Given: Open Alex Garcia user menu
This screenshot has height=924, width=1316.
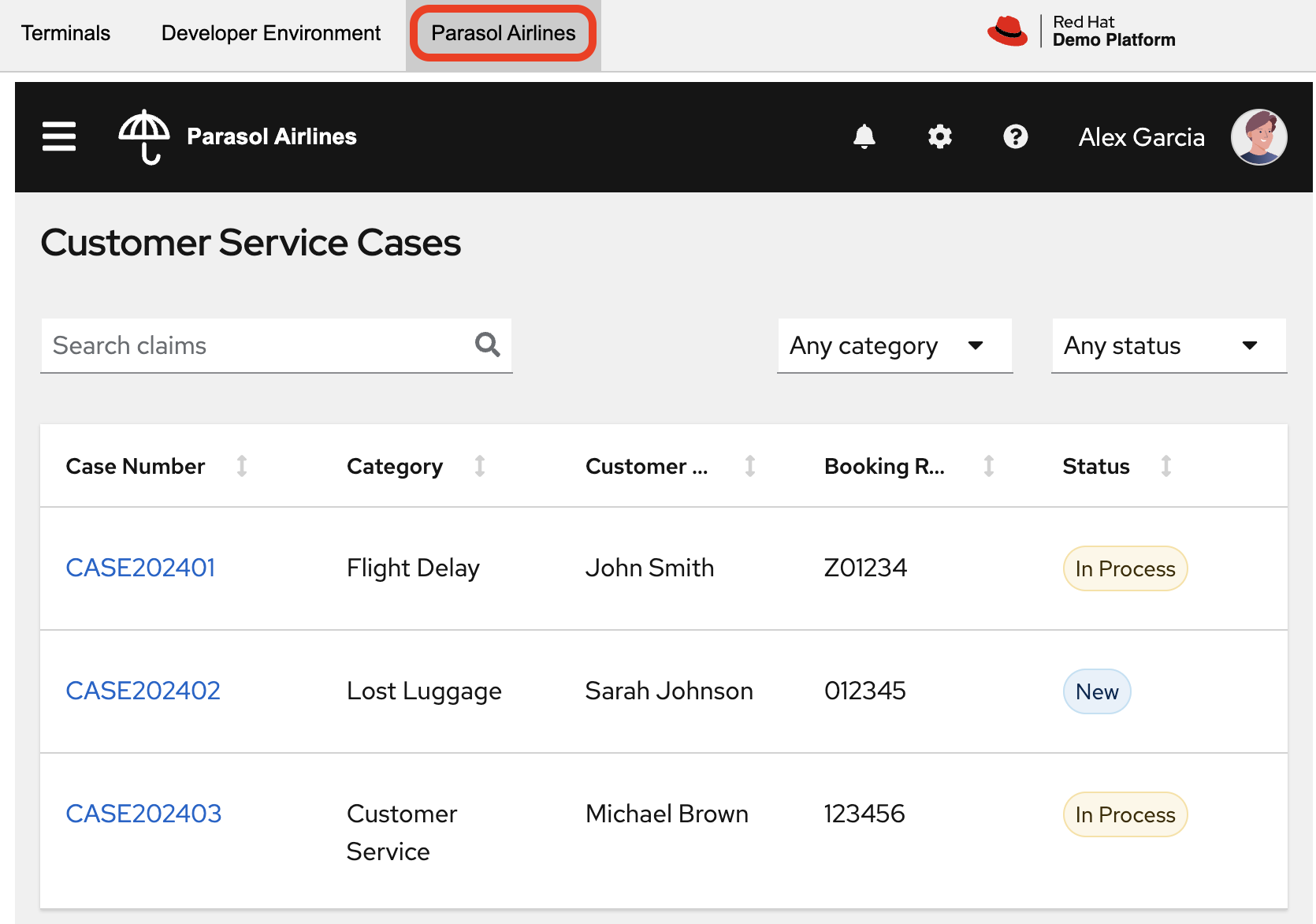Looking at the screenshot, I should [1142, 137].
